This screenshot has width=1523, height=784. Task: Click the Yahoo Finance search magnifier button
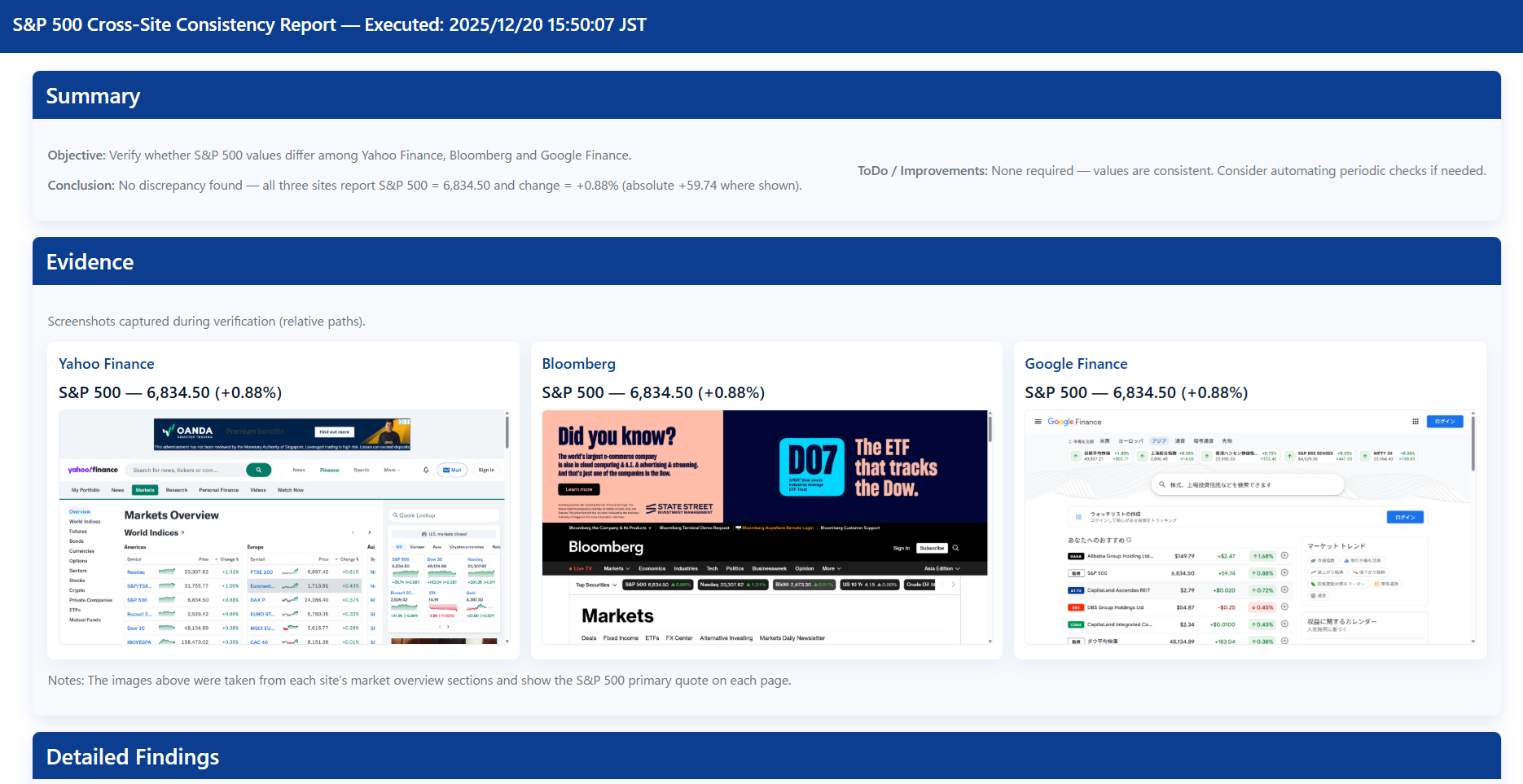(258, 470)
